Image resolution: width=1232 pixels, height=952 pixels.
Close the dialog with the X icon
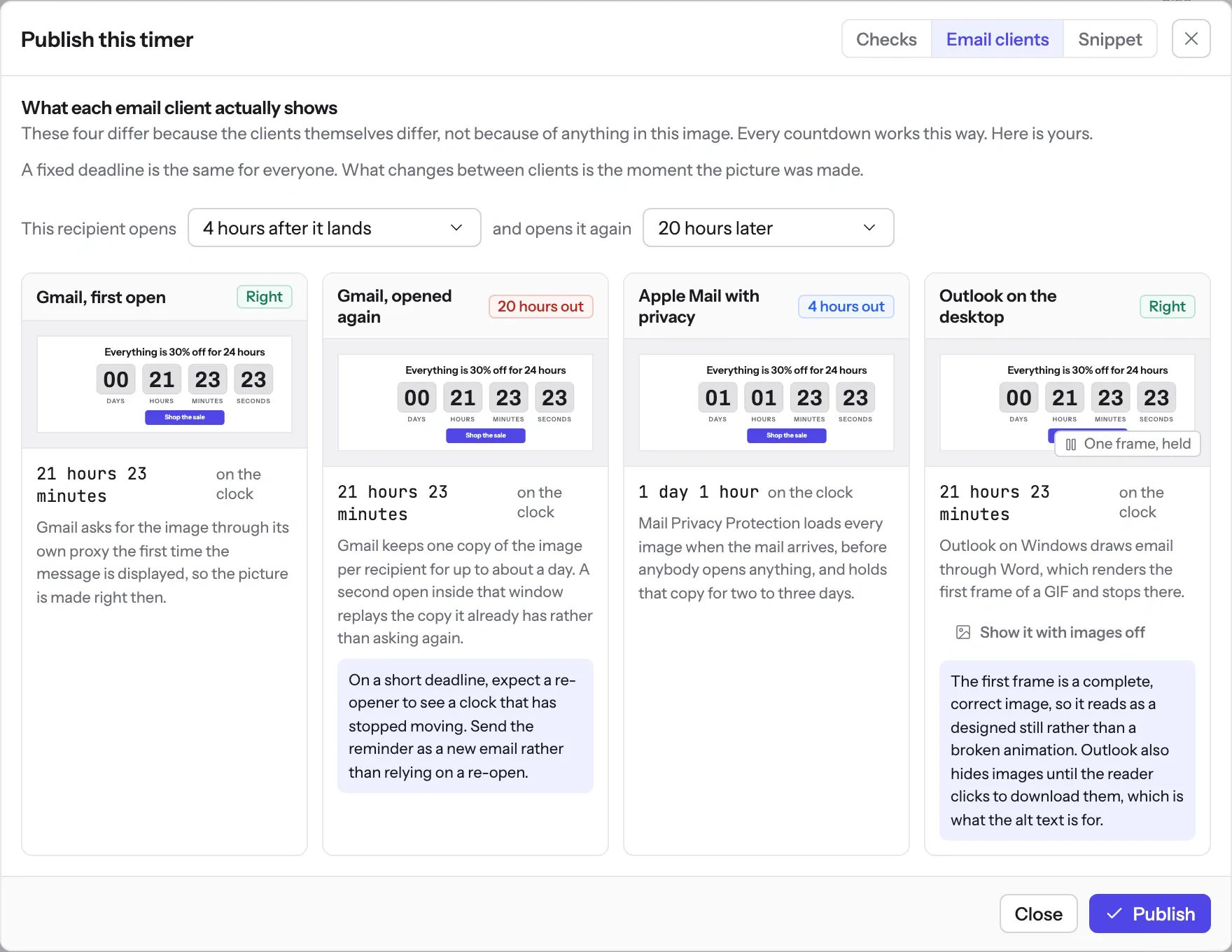pos(1191,39)
